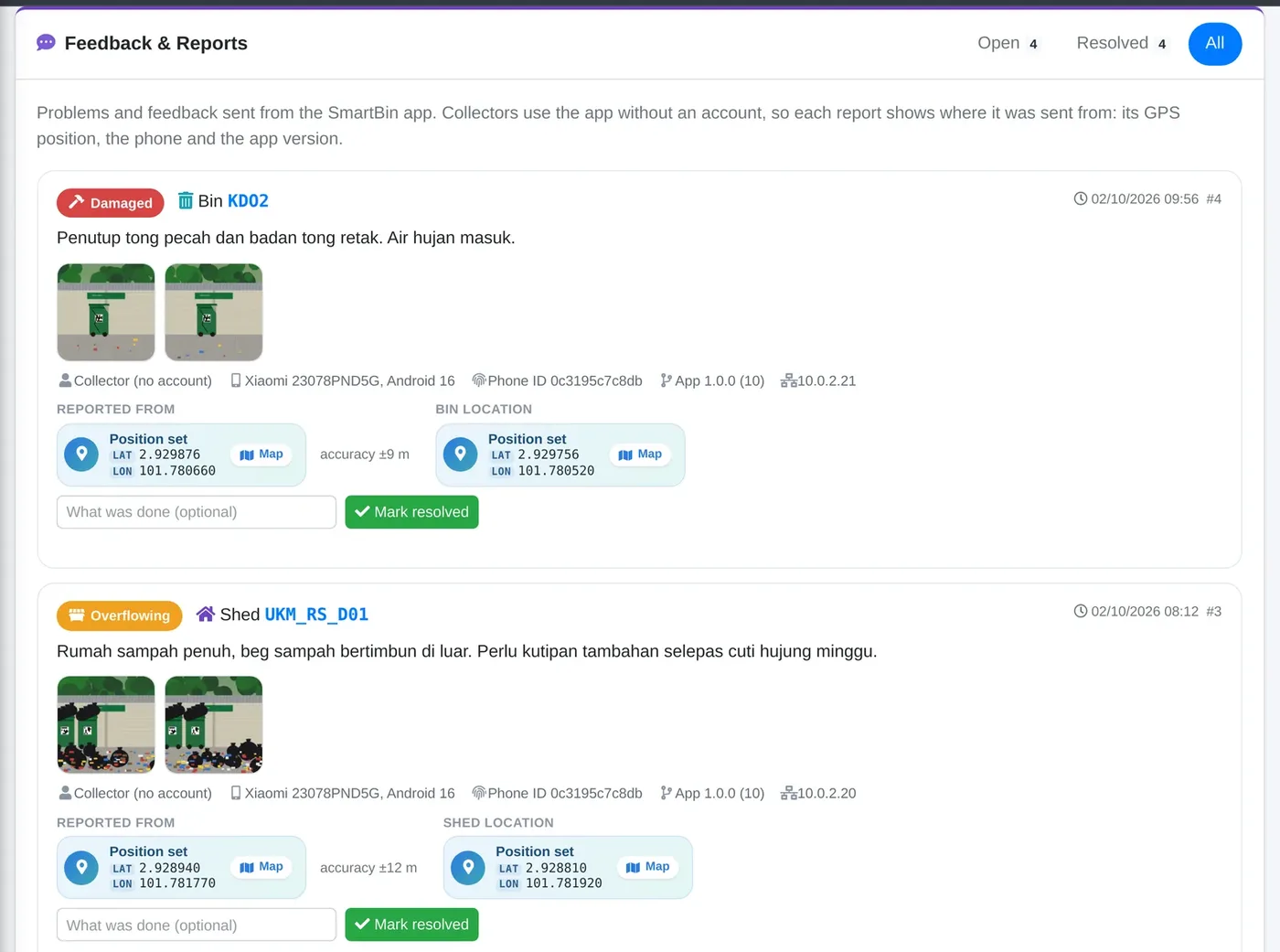
Task: Click the network IP icon beside 10.0.2.21
Action: (x=788, y=380)
